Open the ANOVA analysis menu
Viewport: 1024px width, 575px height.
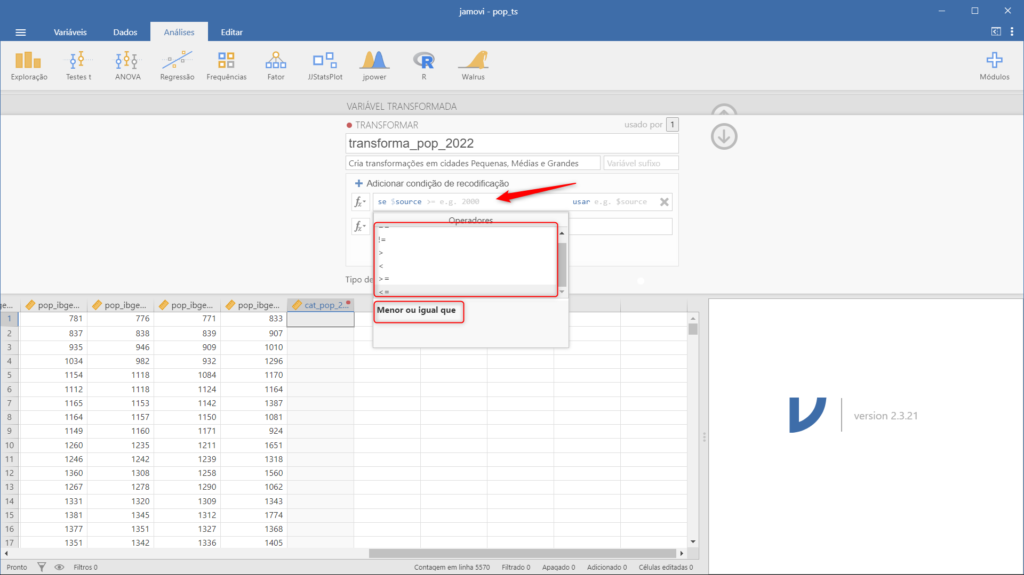(127, 66)
